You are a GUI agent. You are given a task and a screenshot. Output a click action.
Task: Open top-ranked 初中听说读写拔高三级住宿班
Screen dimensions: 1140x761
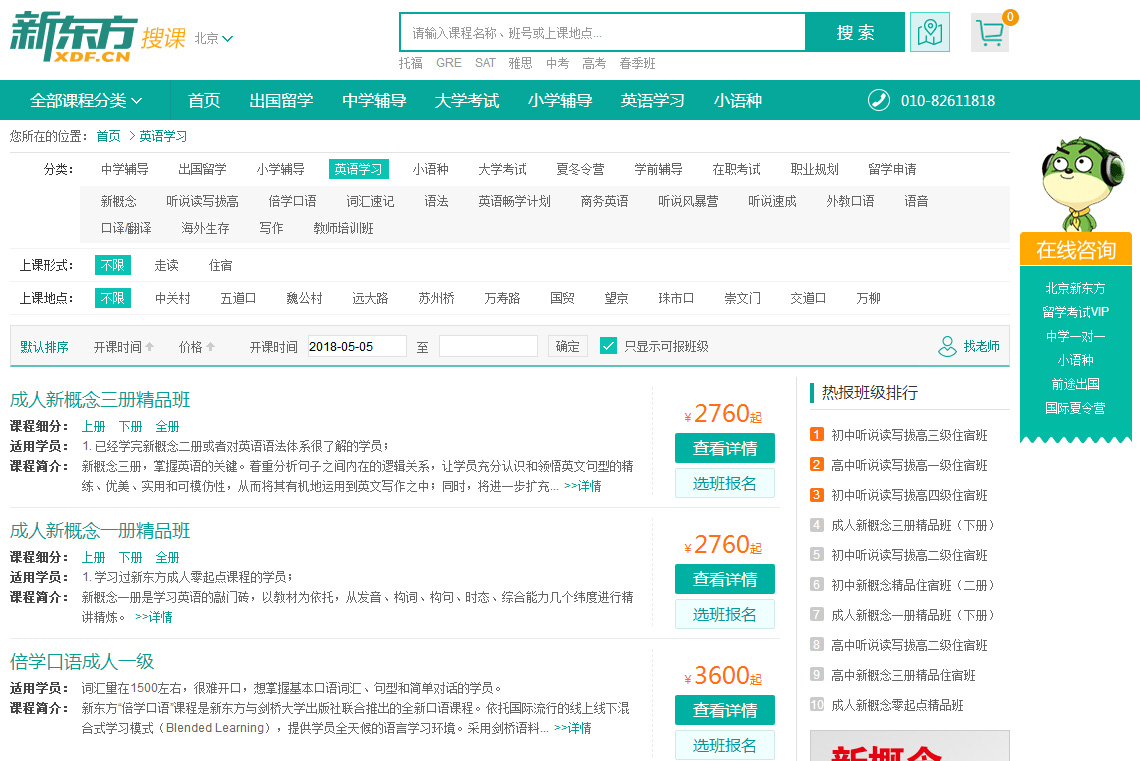[909, 435]
